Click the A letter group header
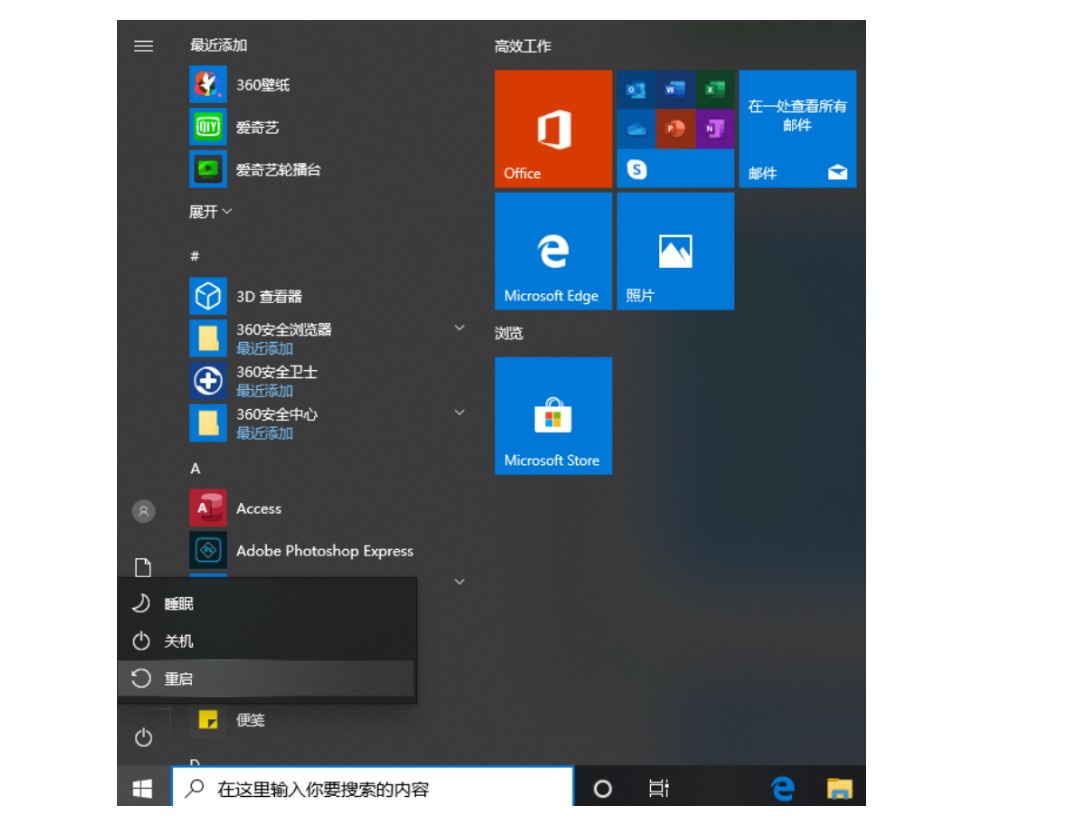This screenshot has width=1074, height=834. (x=195, y=468)
